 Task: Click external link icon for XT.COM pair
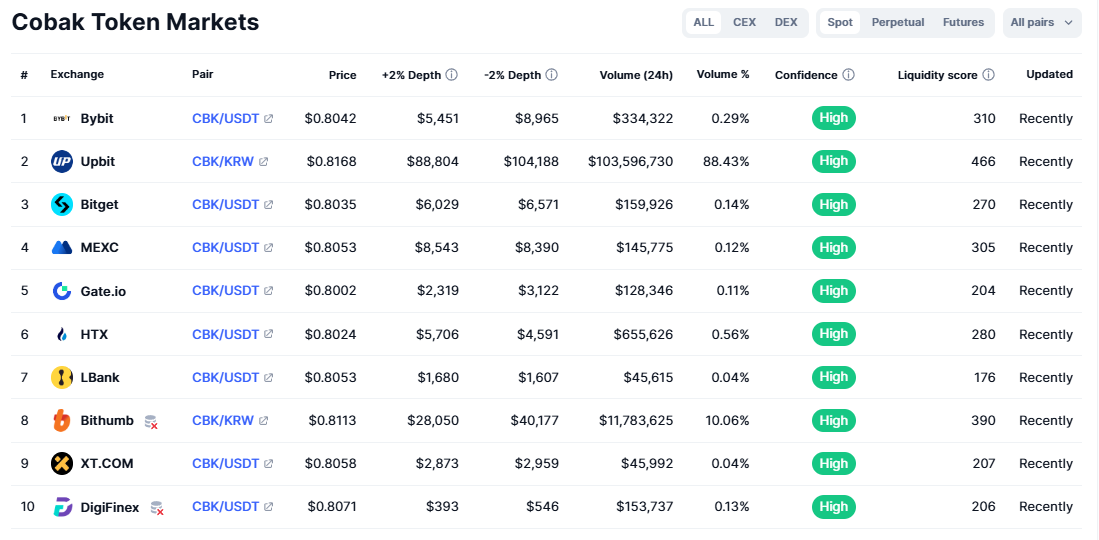click(269, 464)
